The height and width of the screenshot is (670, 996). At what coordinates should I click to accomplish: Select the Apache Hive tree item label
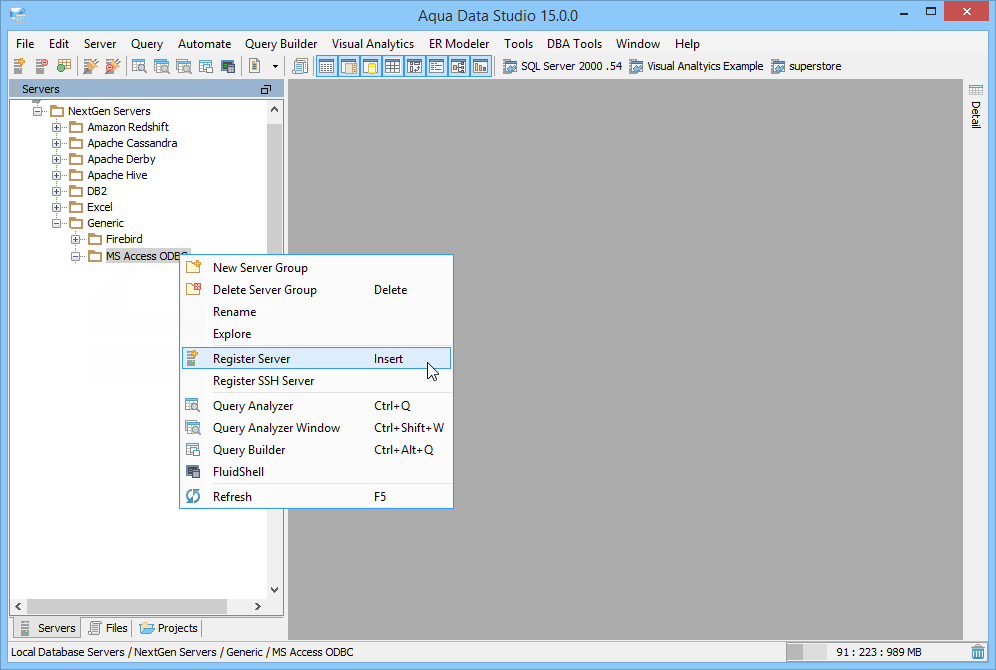point(118,175)
